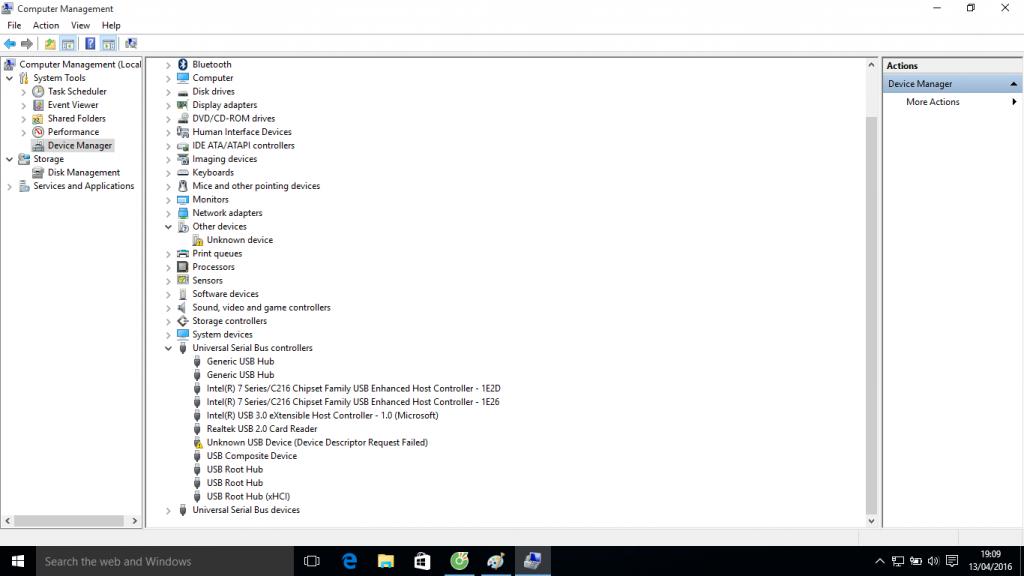The width and height of the screenshot is (1024, 576).
Task: Open the File menu
Action: coord(14,25)
